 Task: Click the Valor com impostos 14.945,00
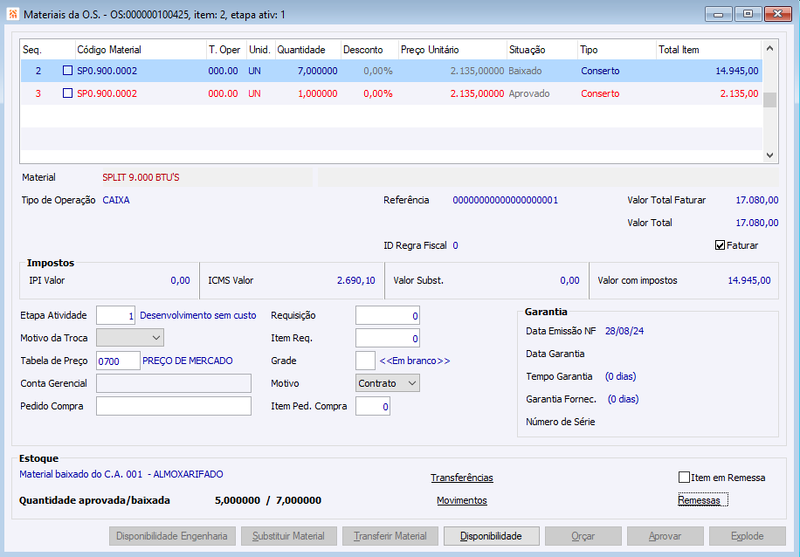[x=749, y=280]
